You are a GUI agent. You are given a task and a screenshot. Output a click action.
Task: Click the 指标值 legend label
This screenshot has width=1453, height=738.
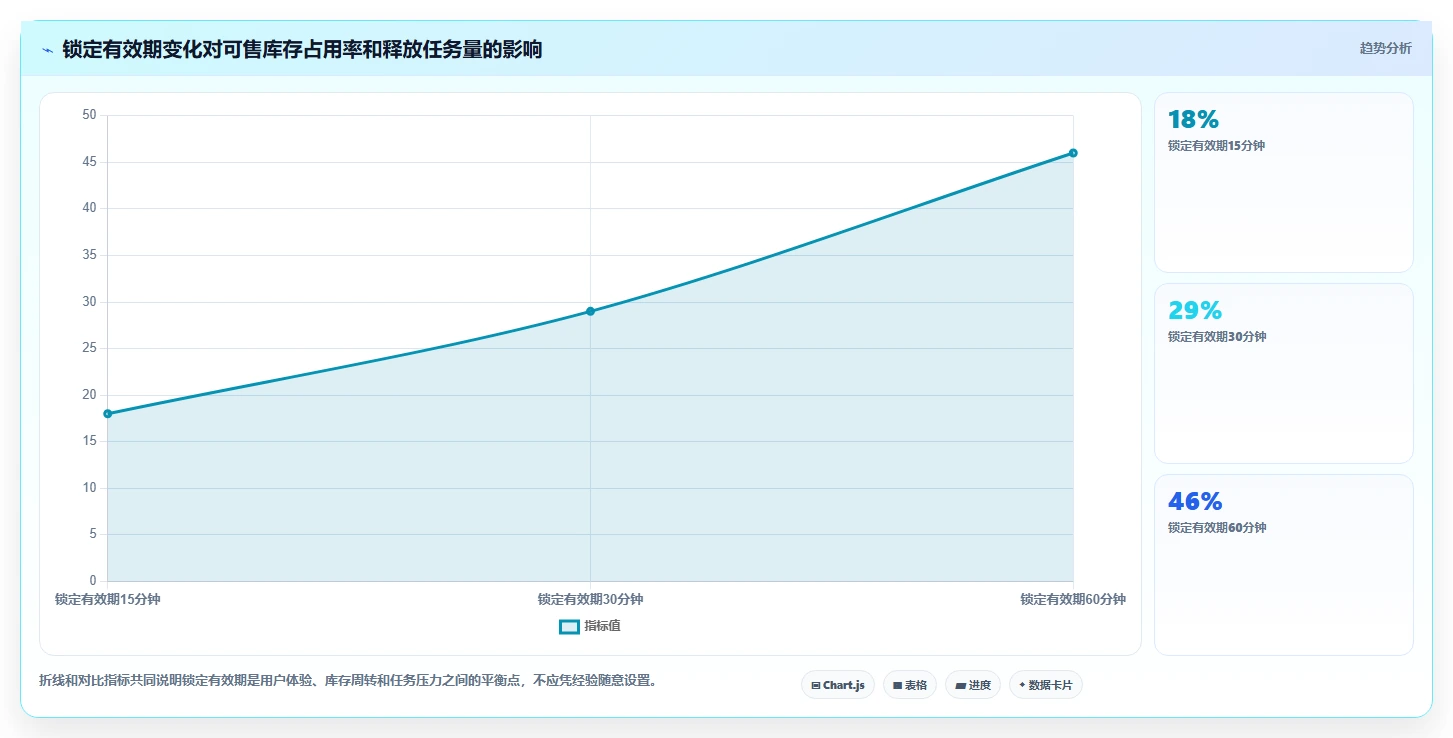click(602, 626)
